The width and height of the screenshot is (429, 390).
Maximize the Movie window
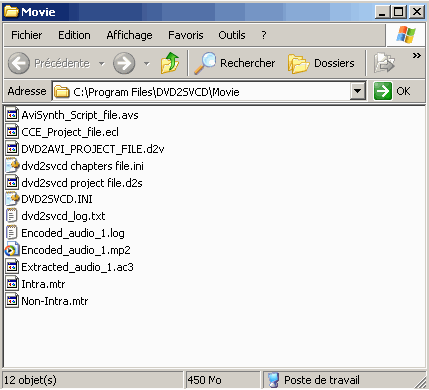pos(399,12)
